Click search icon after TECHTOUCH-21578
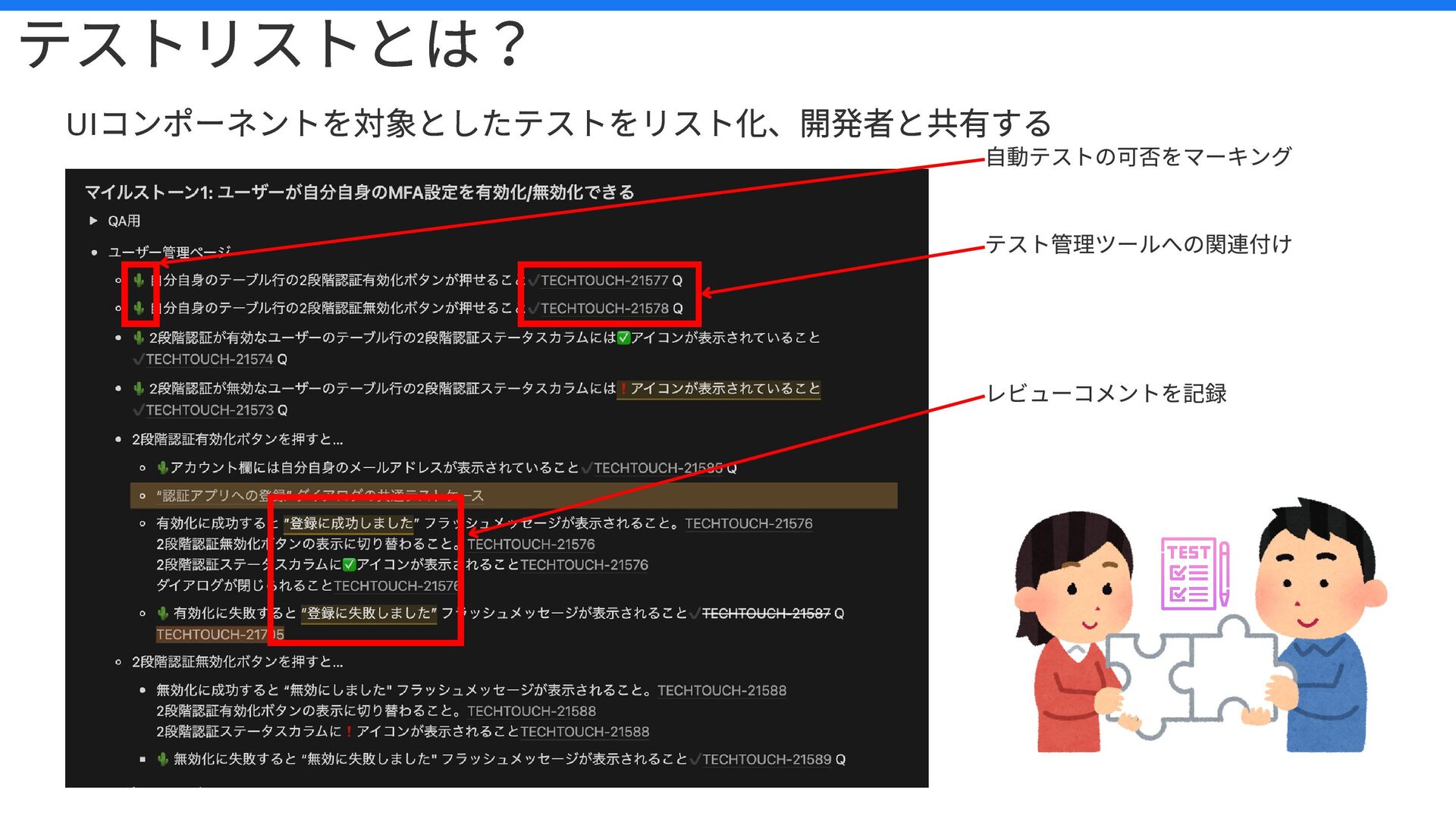The image size is (1456, 819). click(x=677, y=309)
